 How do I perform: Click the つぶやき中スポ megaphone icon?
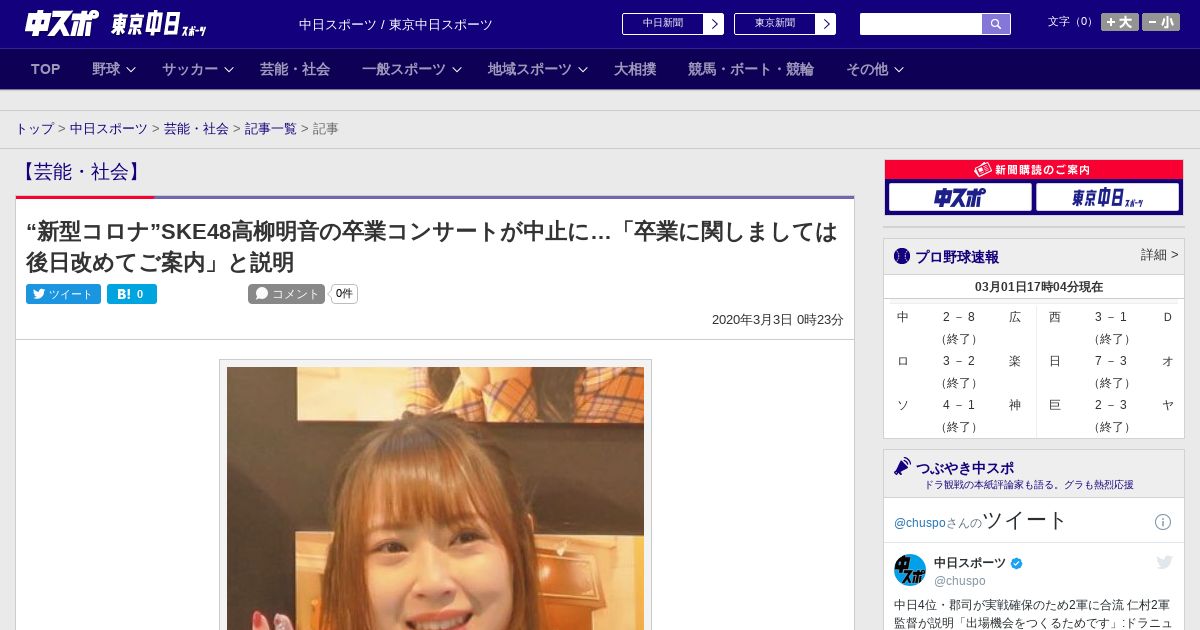click(902, 466)
